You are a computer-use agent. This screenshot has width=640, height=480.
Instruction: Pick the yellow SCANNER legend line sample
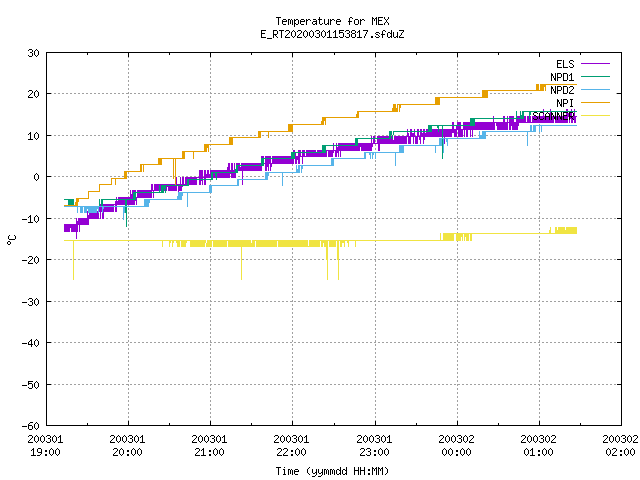(x=595, y=116)
